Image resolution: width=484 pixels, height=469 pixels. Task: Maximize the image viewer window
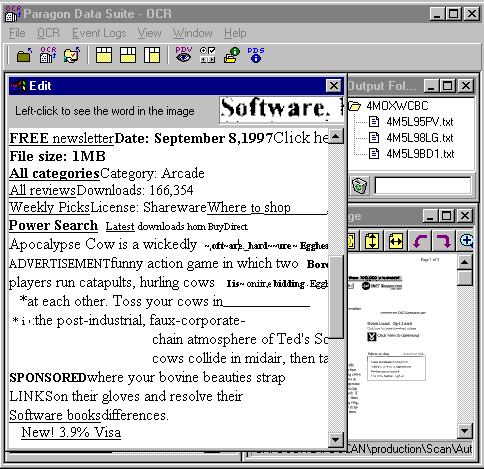pyautogui.click(x=447, y=216)
